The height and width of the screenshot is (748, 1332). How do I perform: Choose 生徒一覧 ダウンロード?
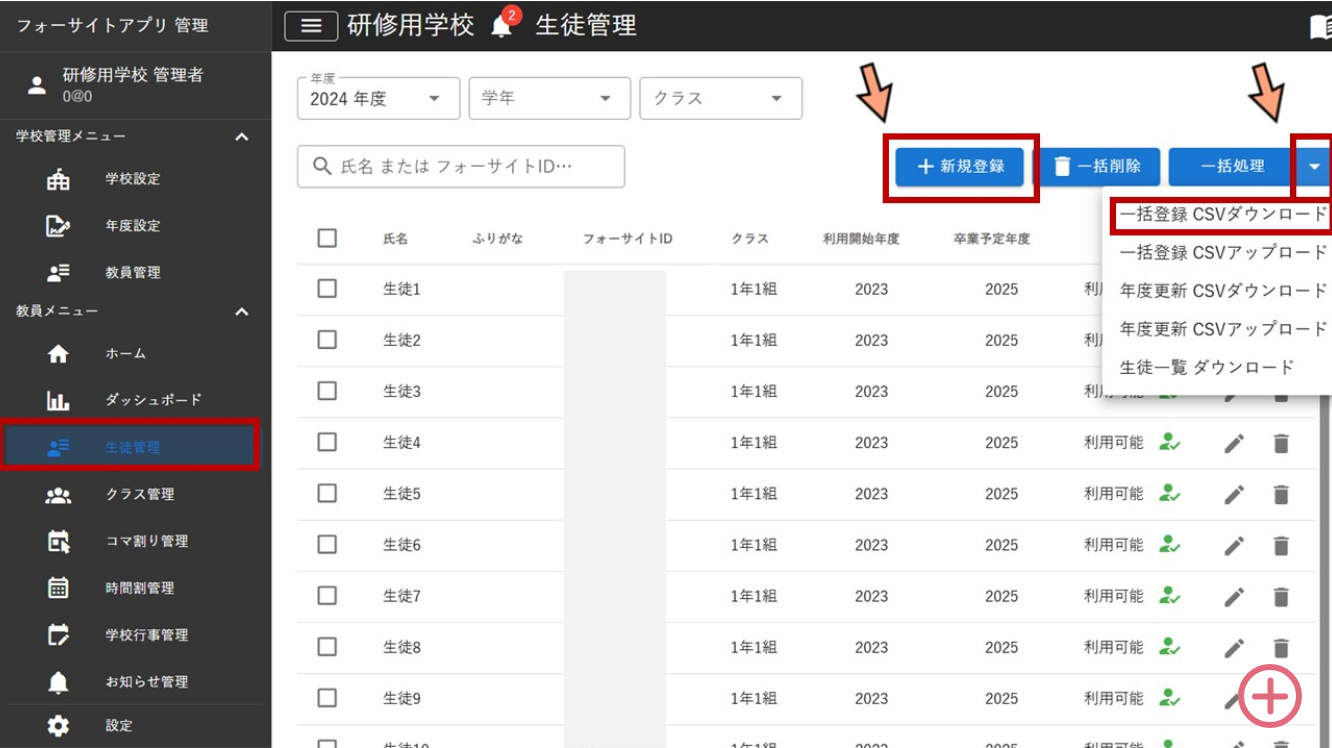coord(1207,367)
